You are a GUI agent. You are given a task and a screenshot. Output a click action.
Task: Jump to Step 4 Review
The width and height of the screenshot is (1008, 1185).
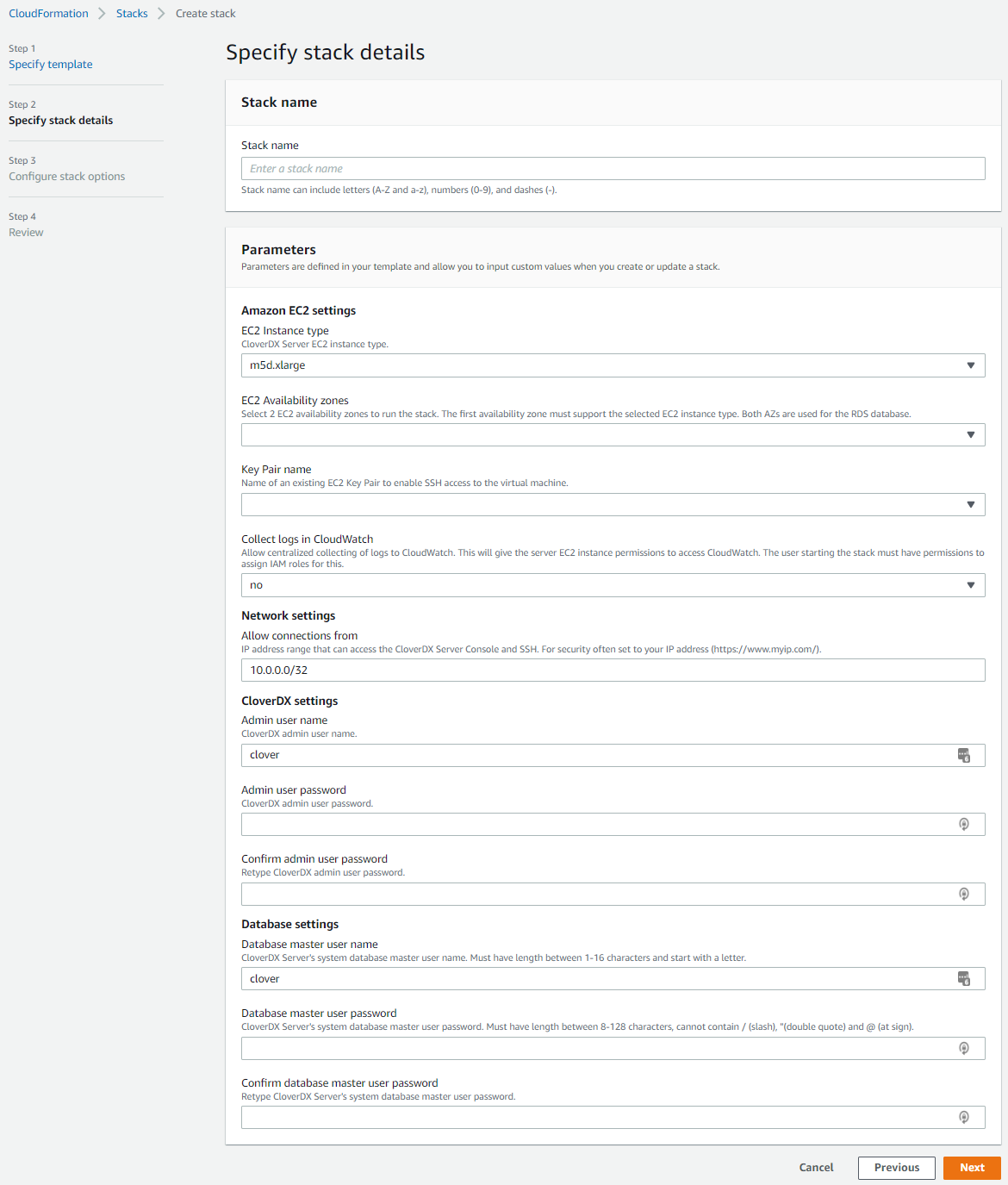click(26, 232)
